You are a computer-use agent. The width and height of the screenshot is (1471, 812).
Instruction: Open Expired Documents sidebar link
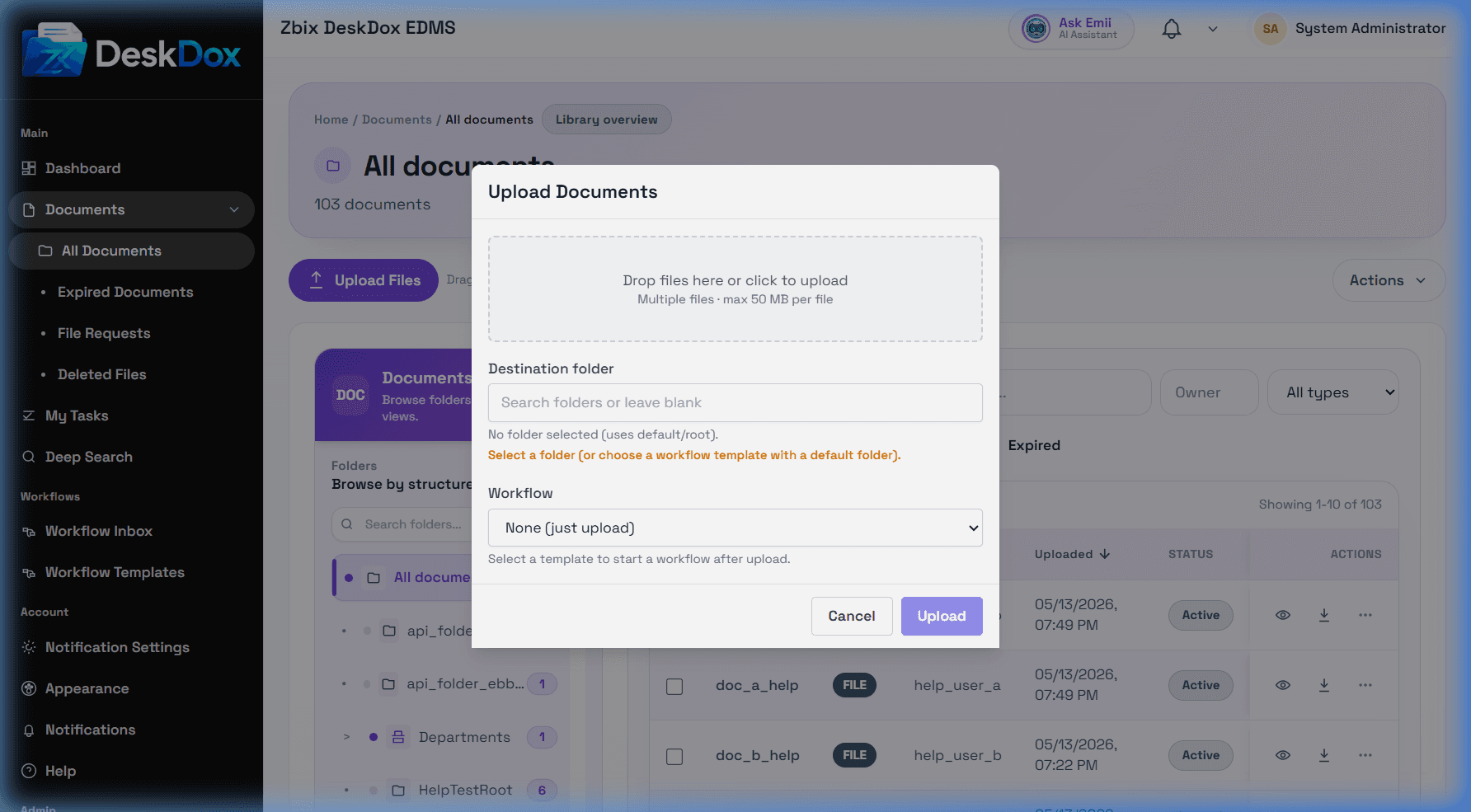coord(125,292)
